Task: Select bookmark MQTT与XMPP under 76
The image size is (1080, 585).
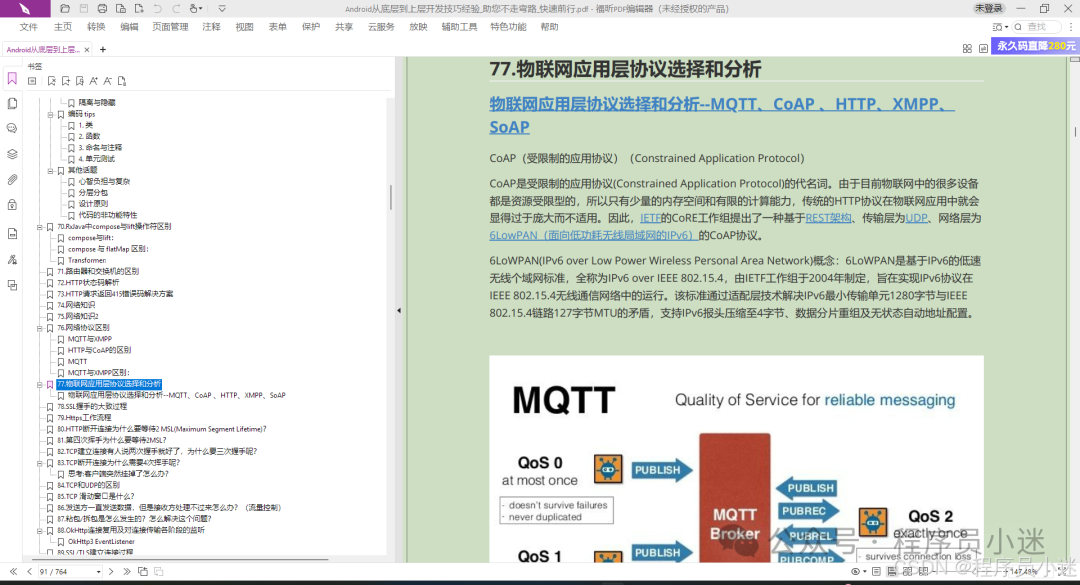Action: [90, 339]
